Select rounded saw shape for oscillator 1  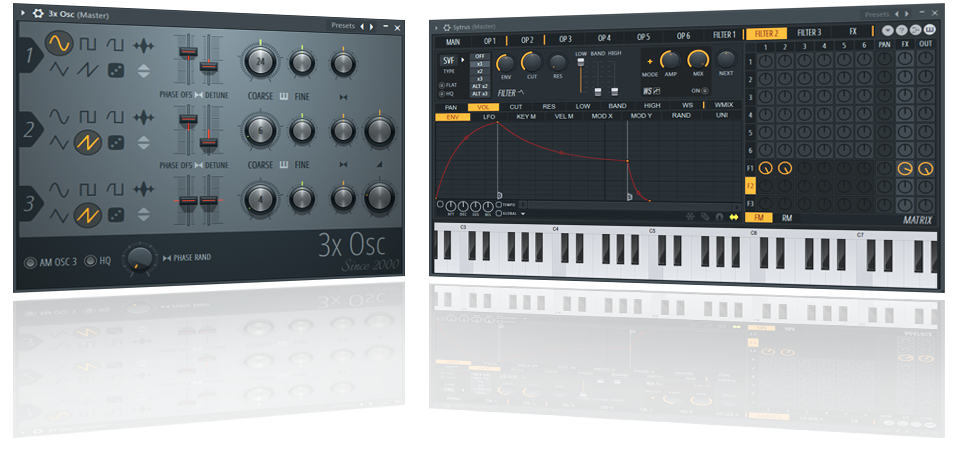(x=115, y=45)
